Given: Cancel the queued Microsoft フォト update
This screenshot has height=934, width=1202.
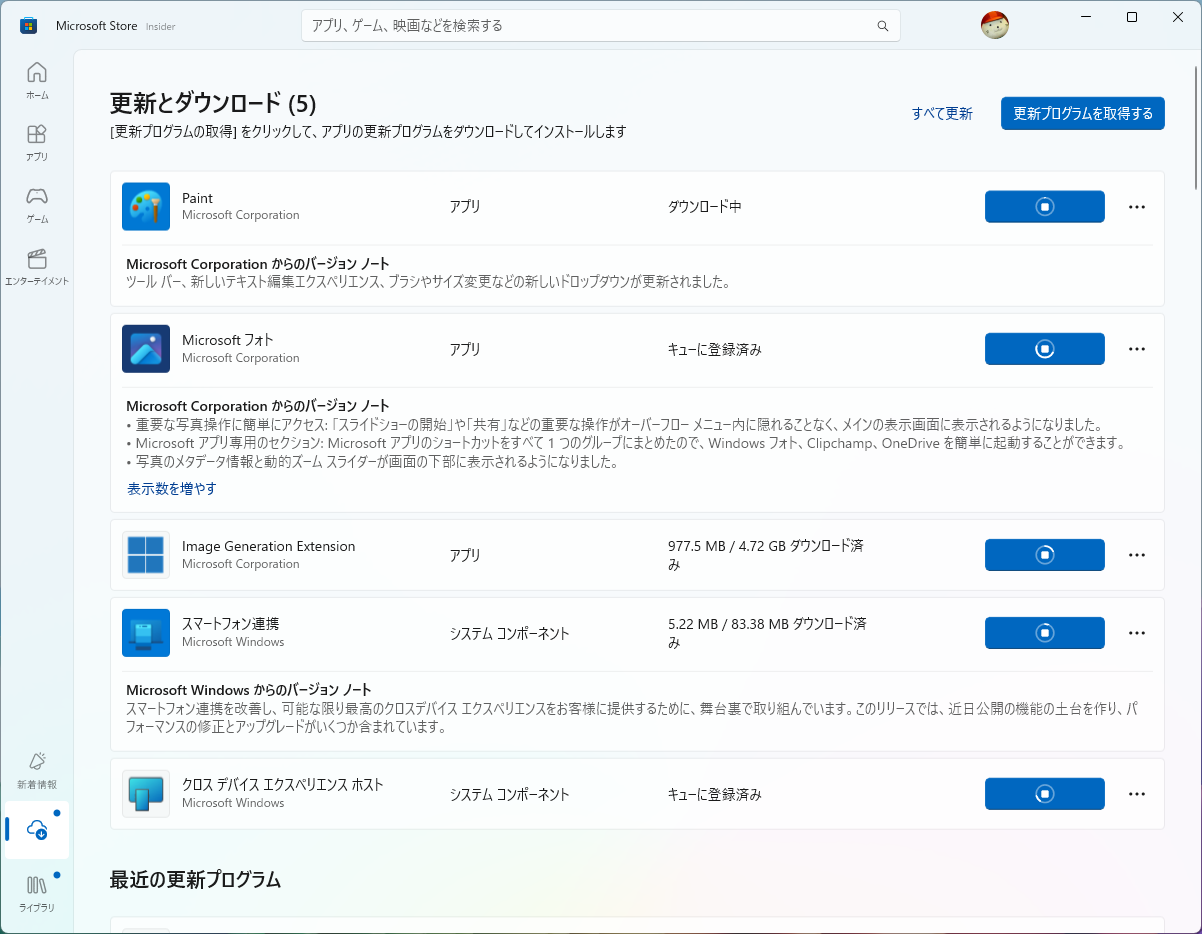Looking at the screenshot, I should click(1044, 348).
